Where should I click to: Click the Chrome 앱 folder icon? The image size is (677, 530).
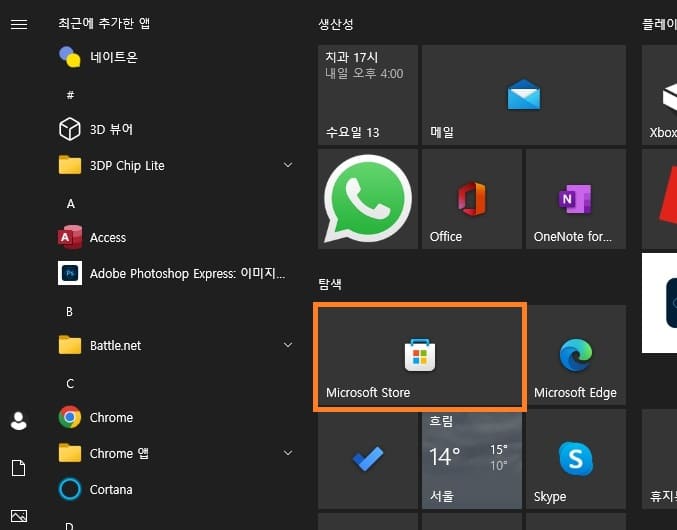pos(70,453)
